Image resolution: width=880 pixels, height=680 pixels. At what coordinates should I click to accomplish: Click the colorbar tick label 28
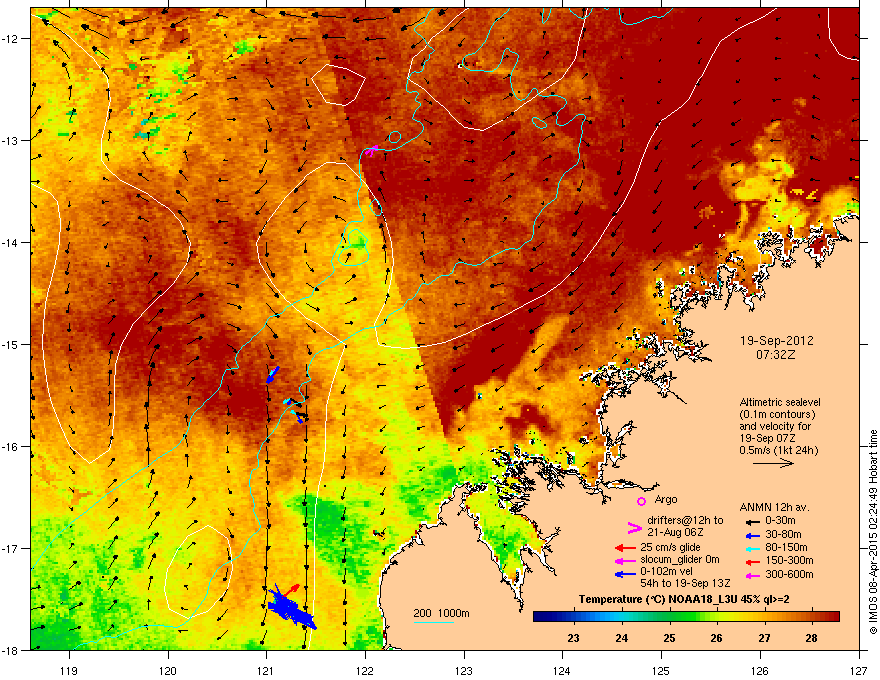click(811, 638)
